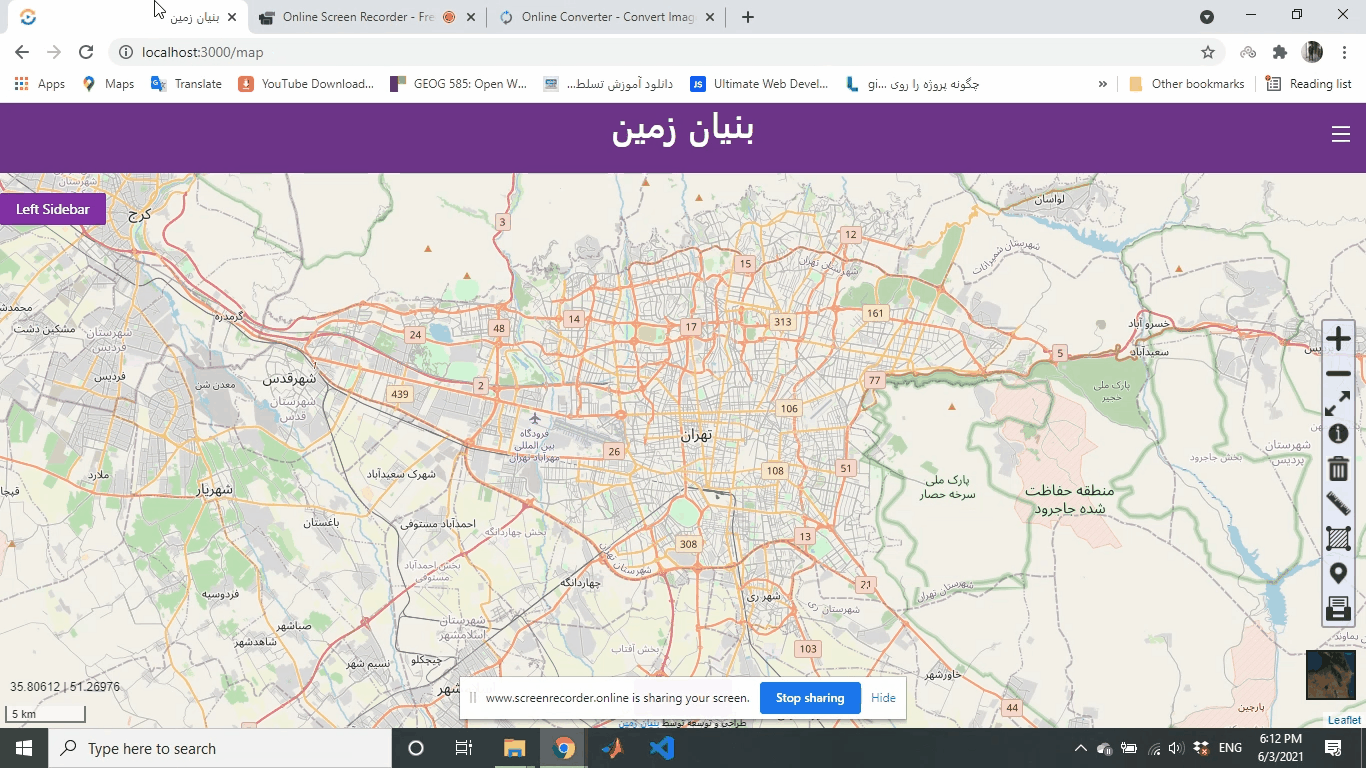Open the YouTube Download bookmark
1366x768 pixels.
pyautogui.click(x=306, y=84)
